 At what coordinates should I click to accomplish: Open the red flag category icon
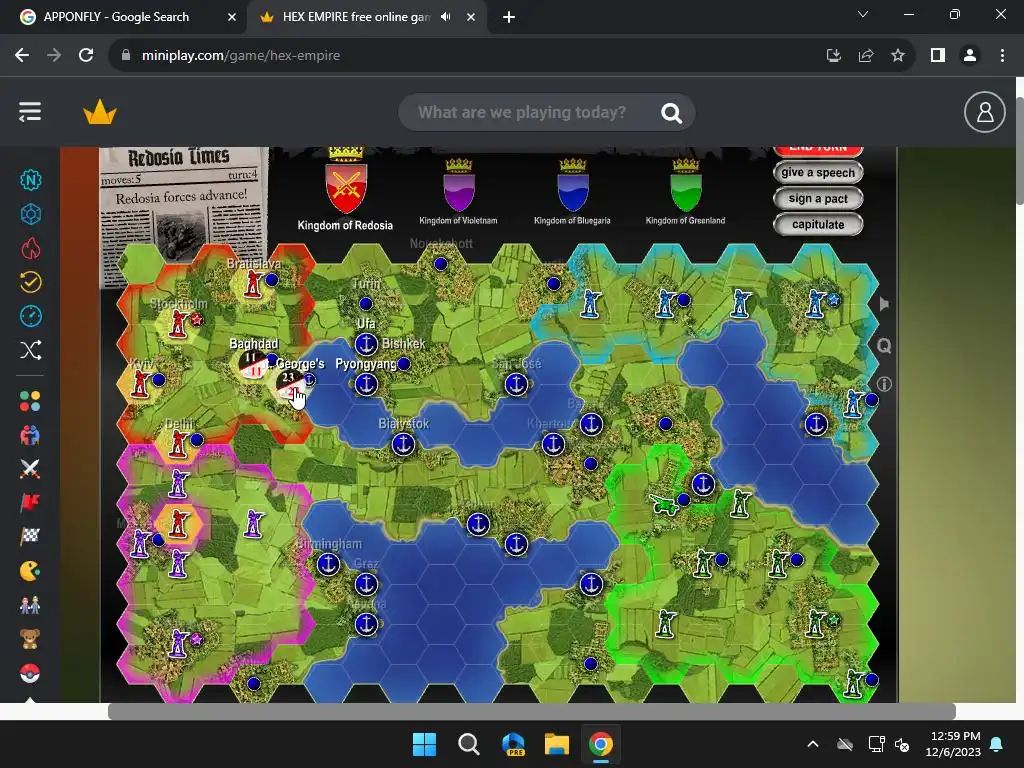coord(30,502)
